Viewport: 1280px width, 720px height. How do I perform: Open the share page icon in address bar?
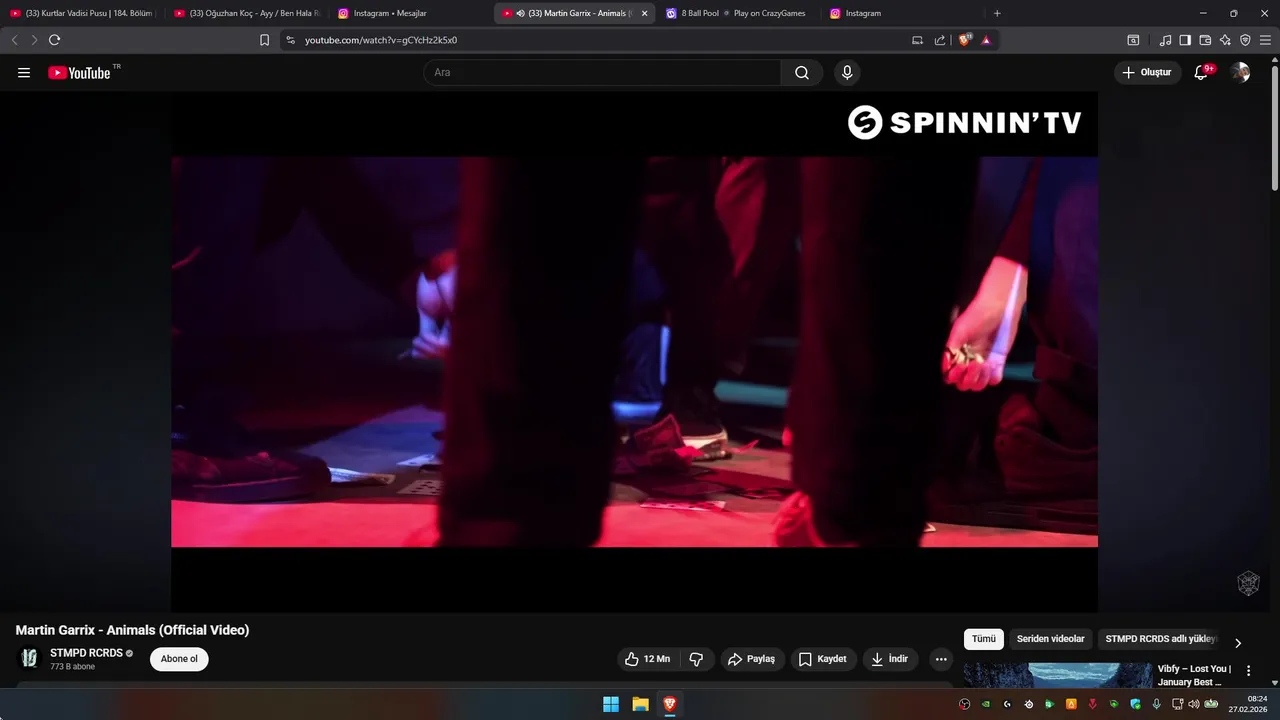click(940, 40)
